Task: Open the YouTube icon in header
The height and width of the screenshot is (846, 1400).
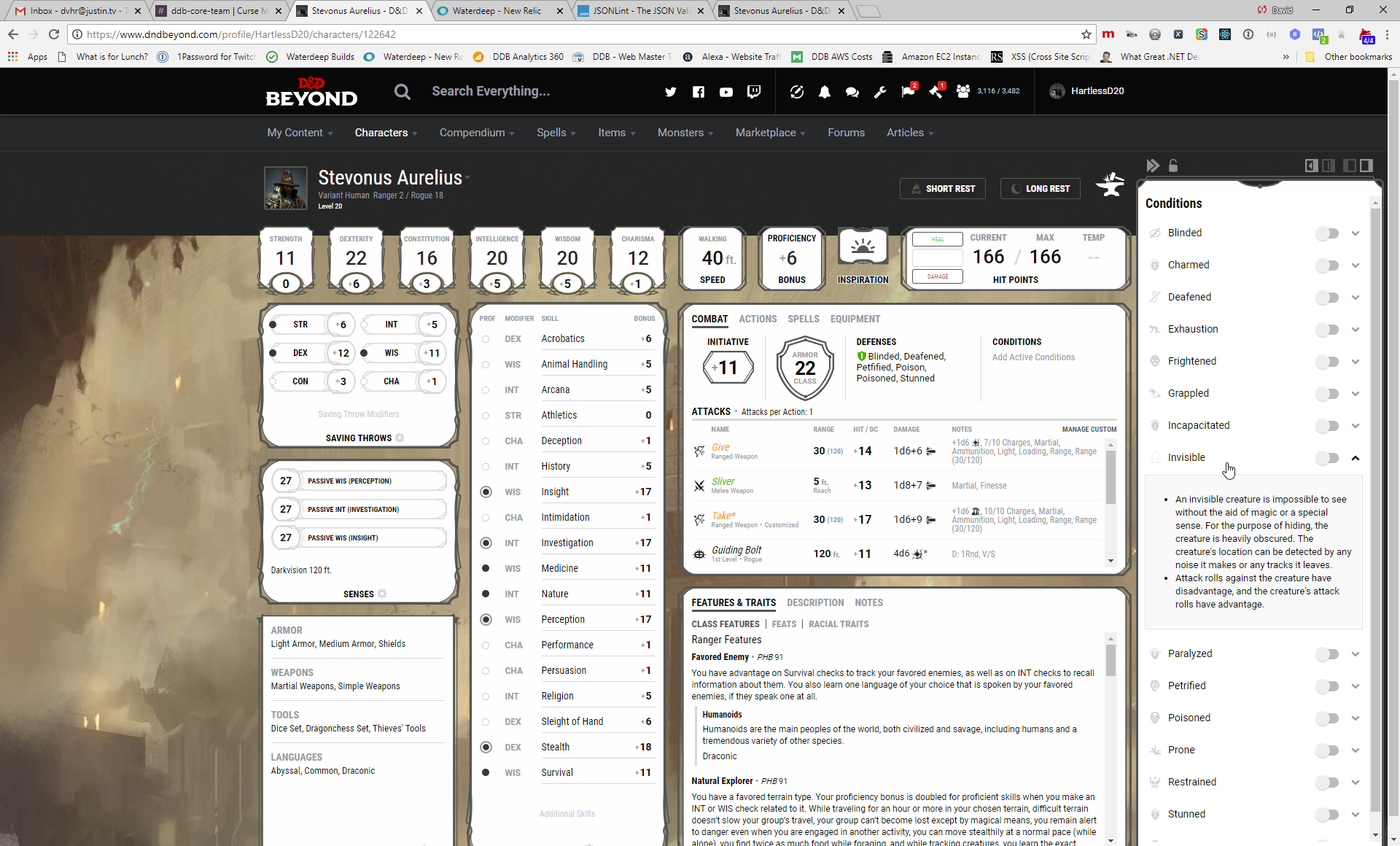Action: (x=726, y=91)
